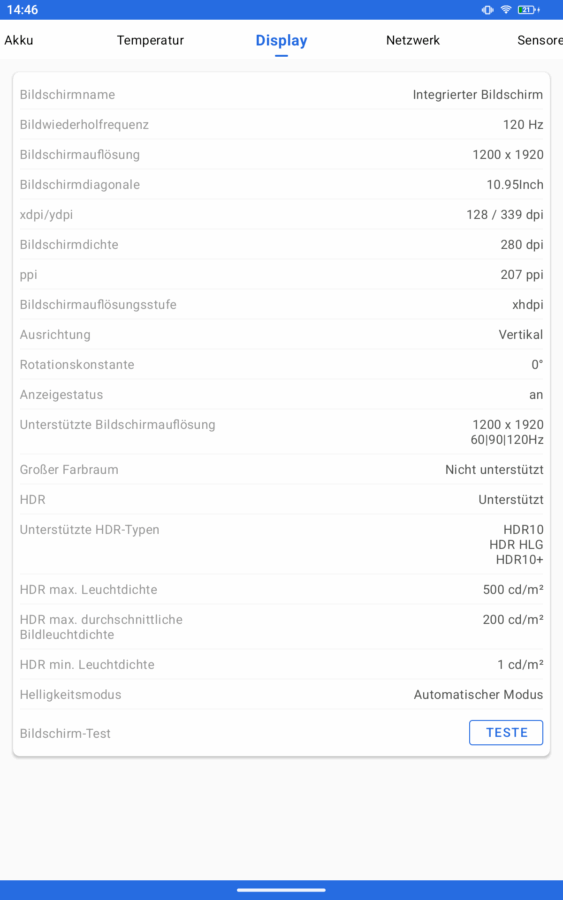Tap the Bildschirmauflösung 1200 x 1920 value

tap(507, 154)
